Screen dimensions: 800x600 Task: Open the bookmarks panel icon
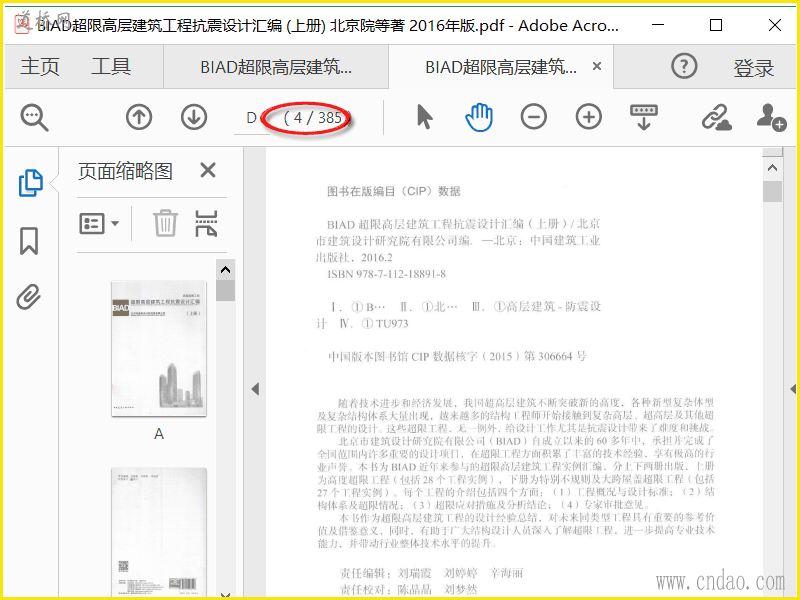click(29, 241)
